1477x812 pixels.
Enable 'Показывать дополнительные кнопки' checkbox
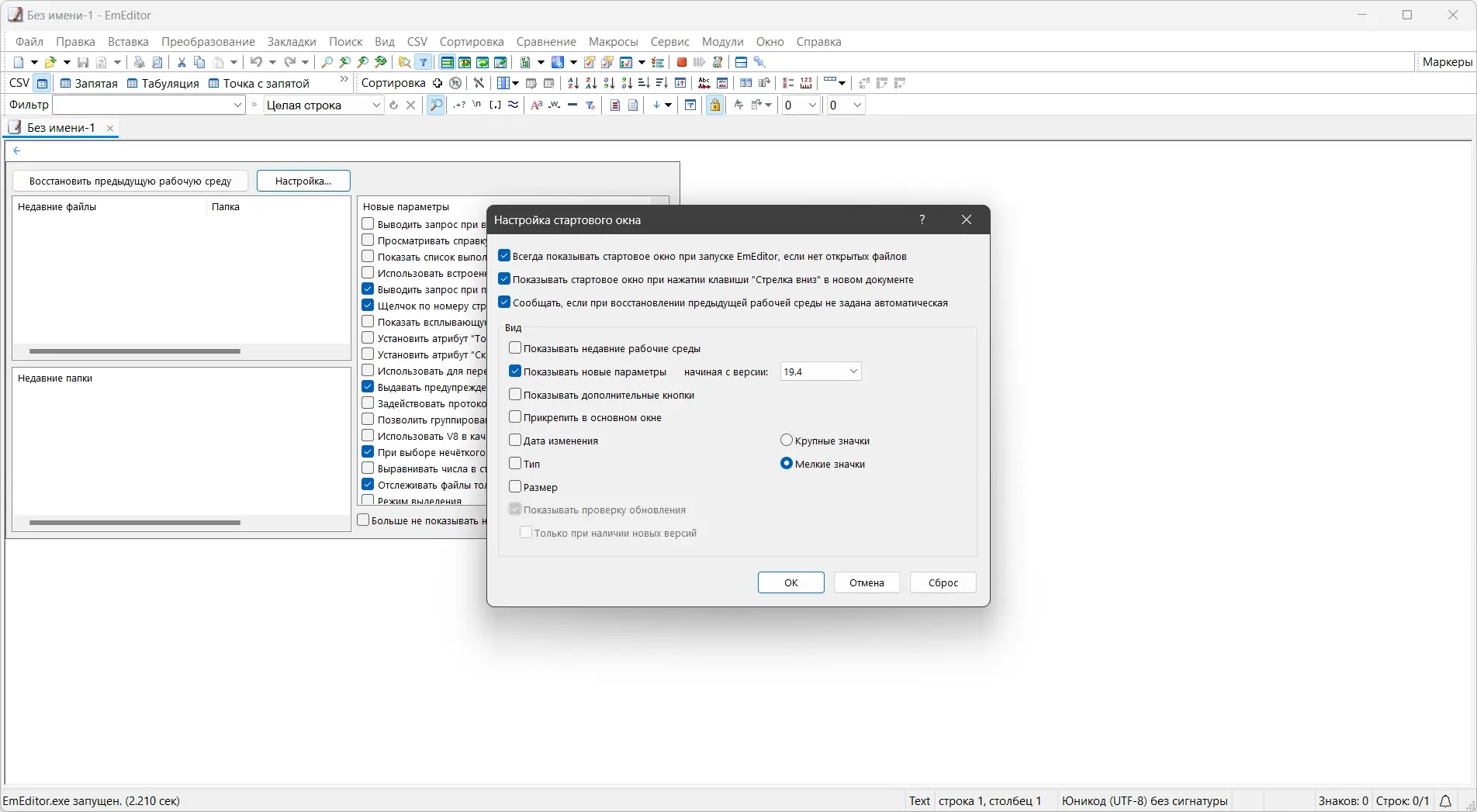[515, 395]
